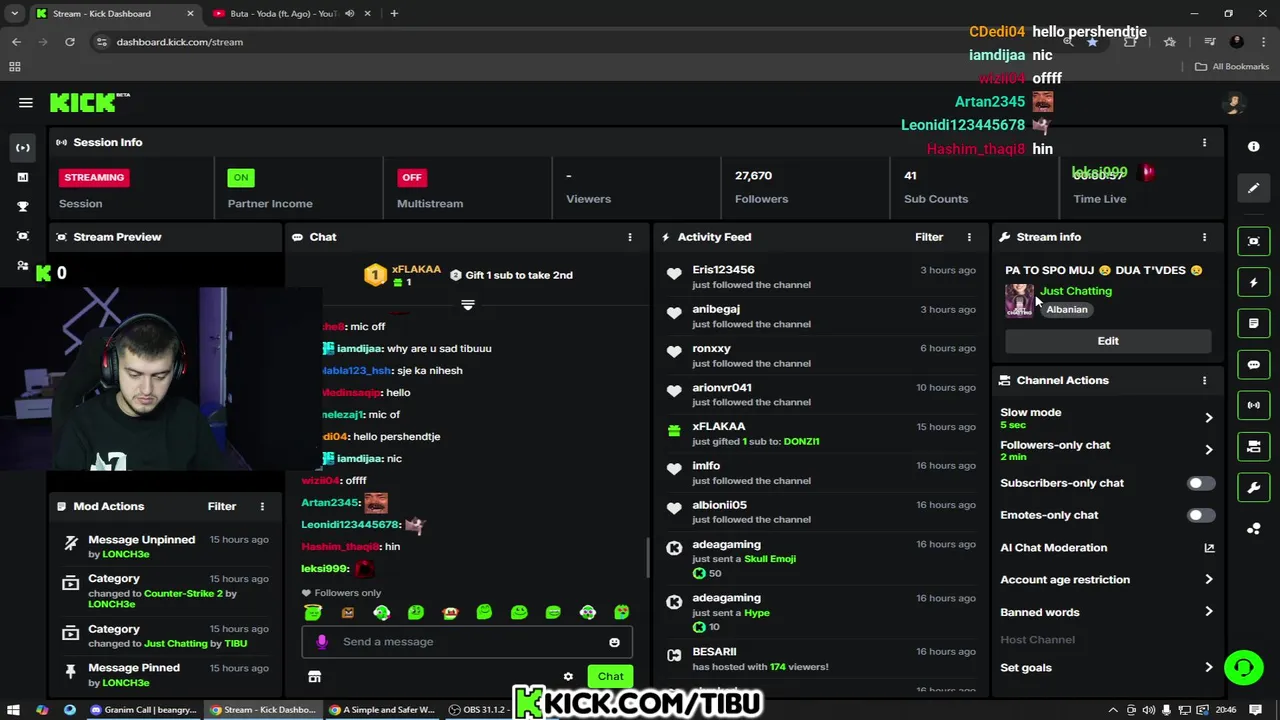Click the Just Chatting category link
The image size is (1280, 720).
(x=1076, y=291)
